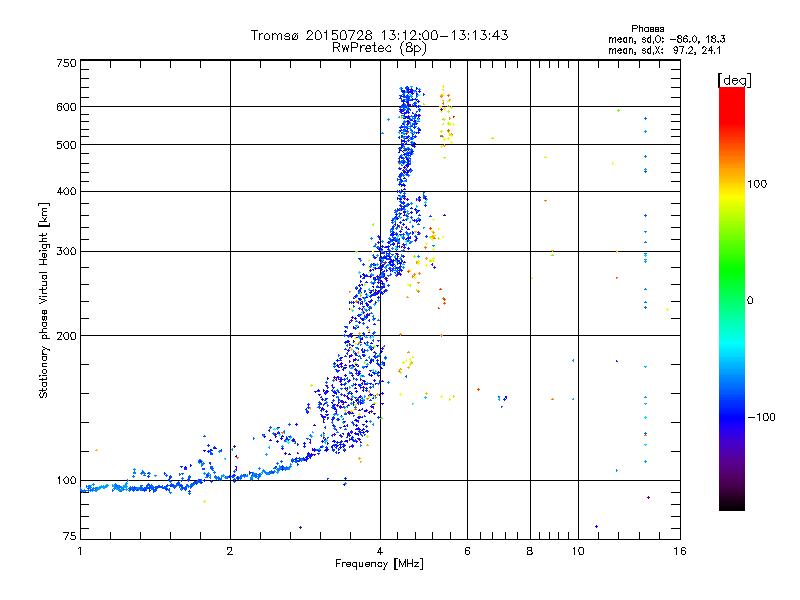This screenshot has width=800, height=600.
Task: Click the y-axis tick label '600'
Action: coord(66,107)
